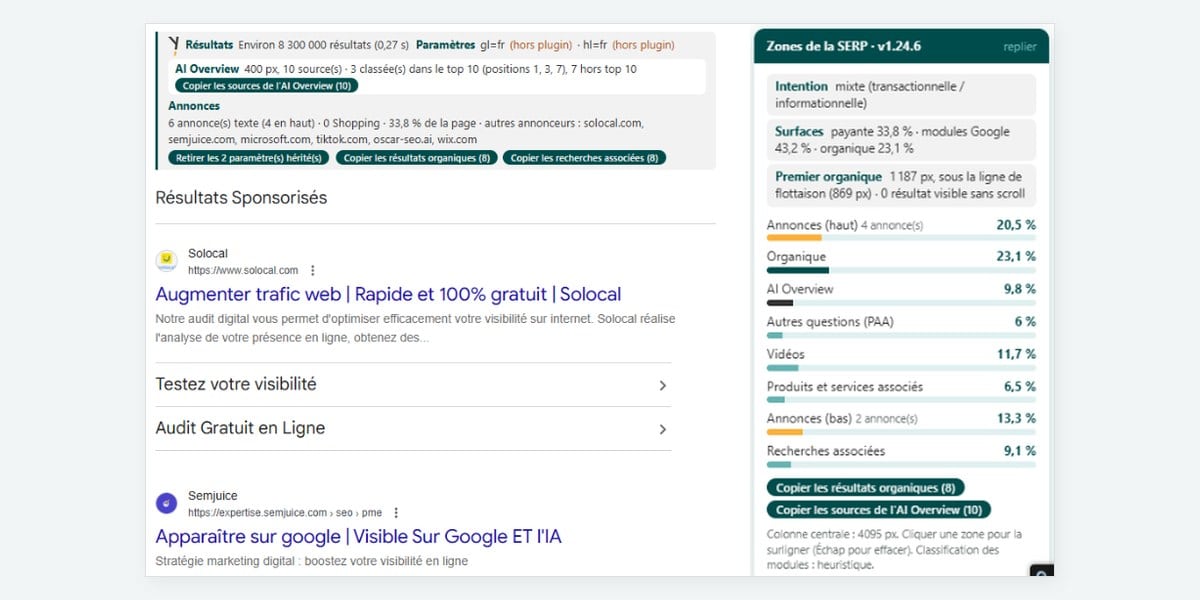
Task: Click the 13,3 % Annonces (bas) value
Action: 1016,419
